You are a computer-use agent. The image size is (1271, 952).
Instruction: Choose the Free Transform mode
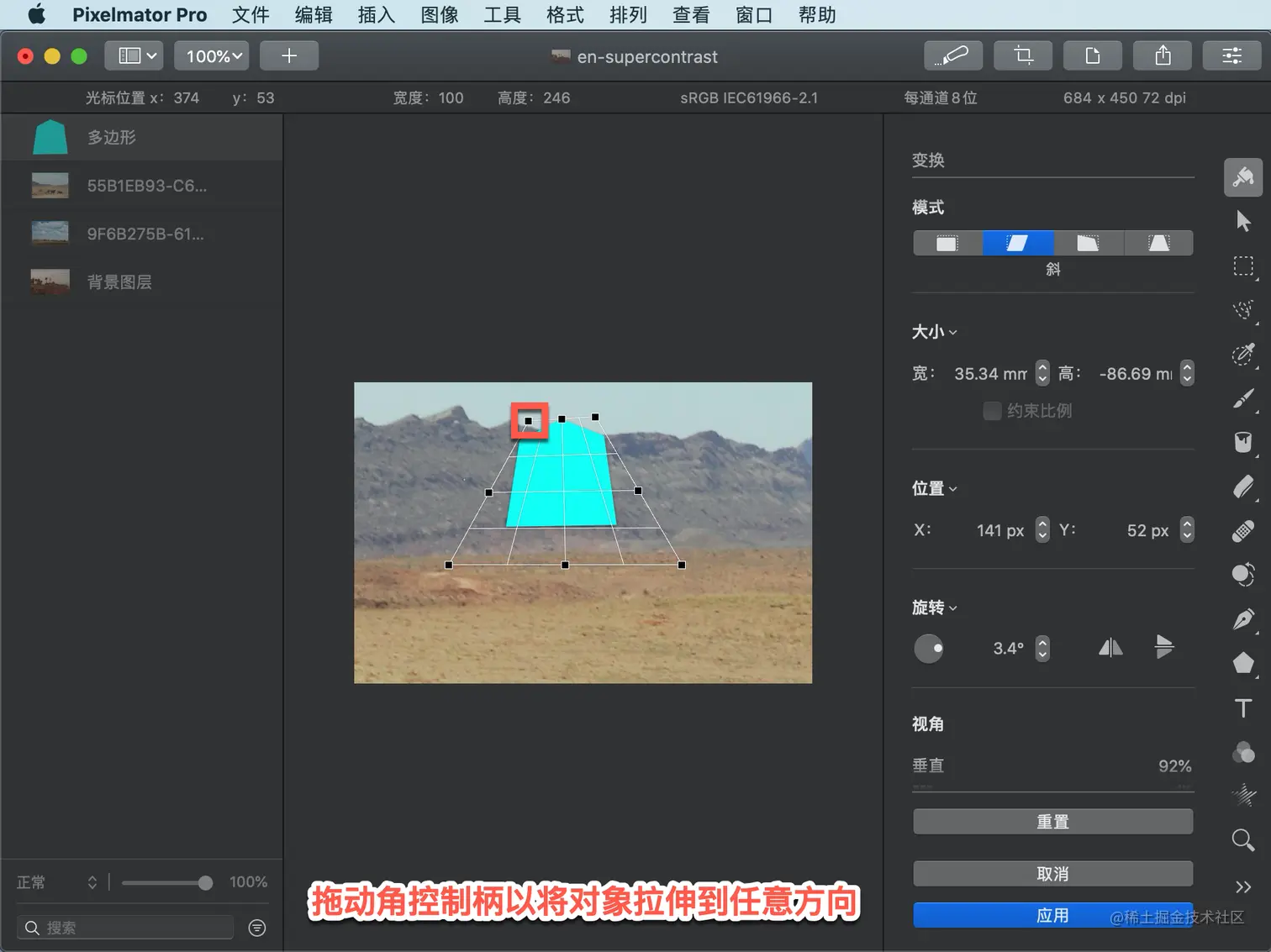(947, 243)
